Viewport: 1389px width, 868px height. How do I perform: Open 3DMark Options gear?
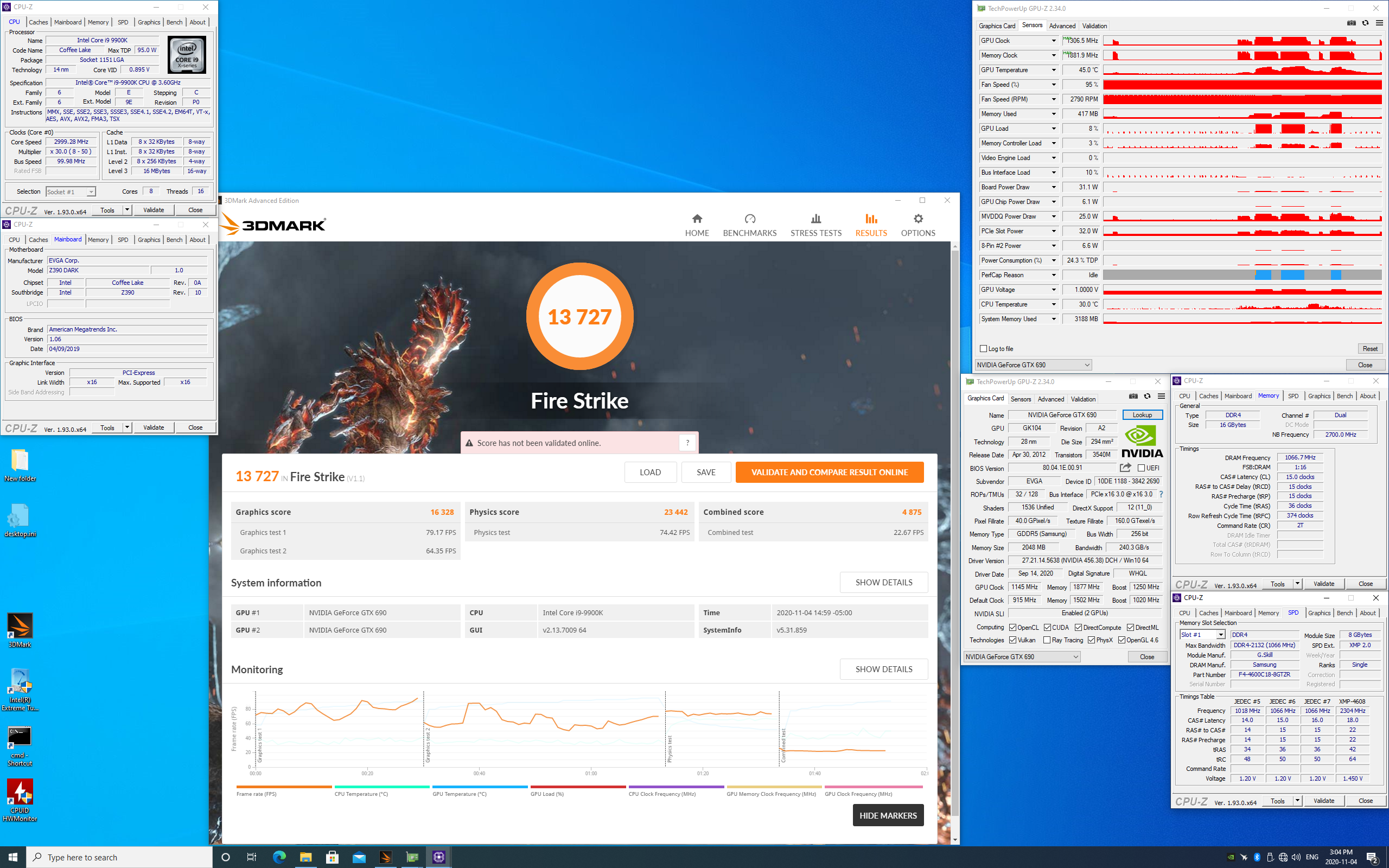[918, 226]
